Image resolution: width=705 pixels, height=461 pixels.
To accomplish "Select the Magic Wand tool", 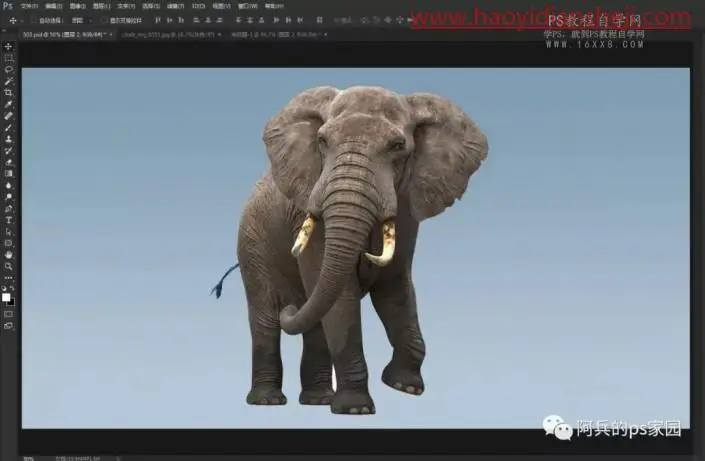I will click(9, 81).
